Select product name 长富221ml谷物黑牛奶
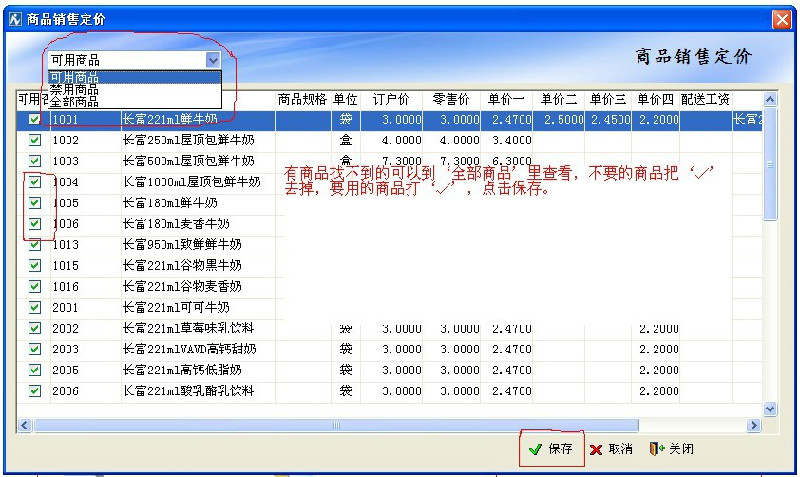The image size is (800, 477). (182, 265)
